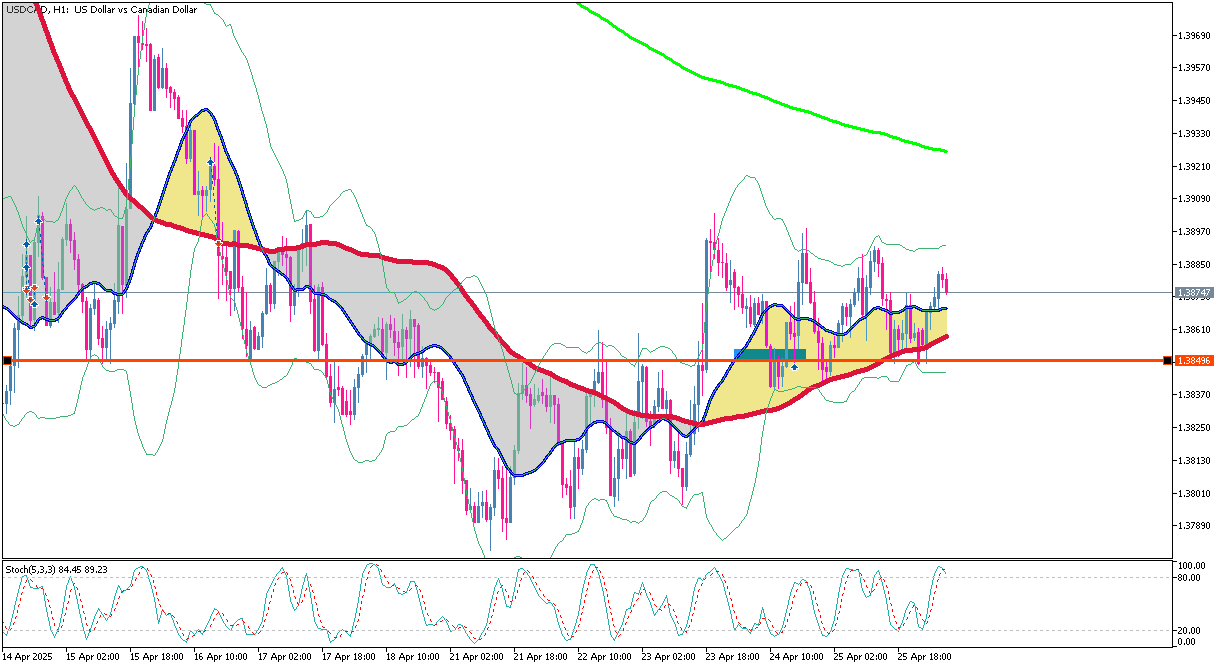Click the "21 Apr 18:00" time label
The height and width of the screenshot is (668, 1225).
tap(540, 658)
